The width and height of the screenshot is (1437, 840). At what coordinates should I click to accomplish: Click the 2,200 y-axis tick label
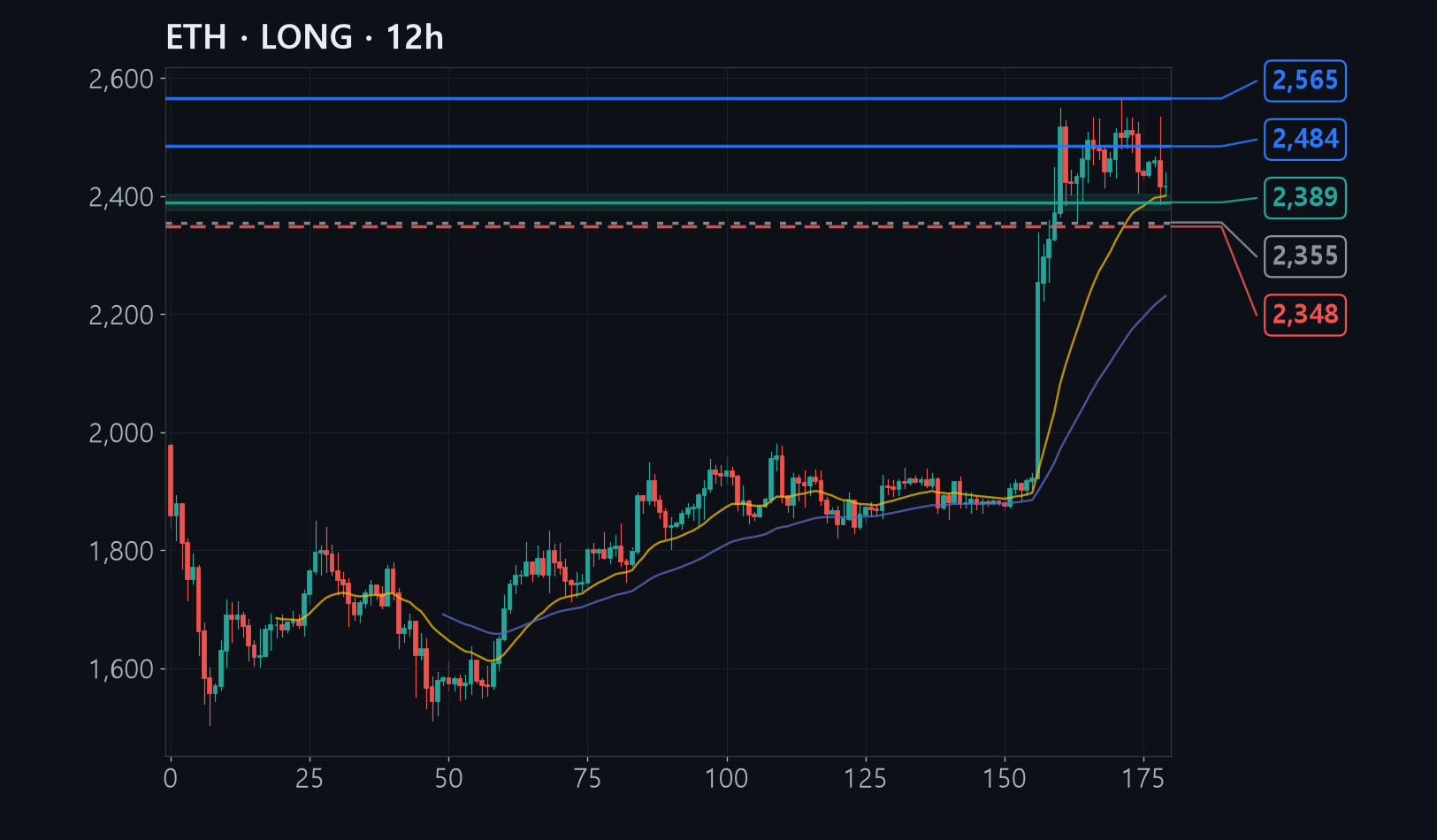(121, 315)
